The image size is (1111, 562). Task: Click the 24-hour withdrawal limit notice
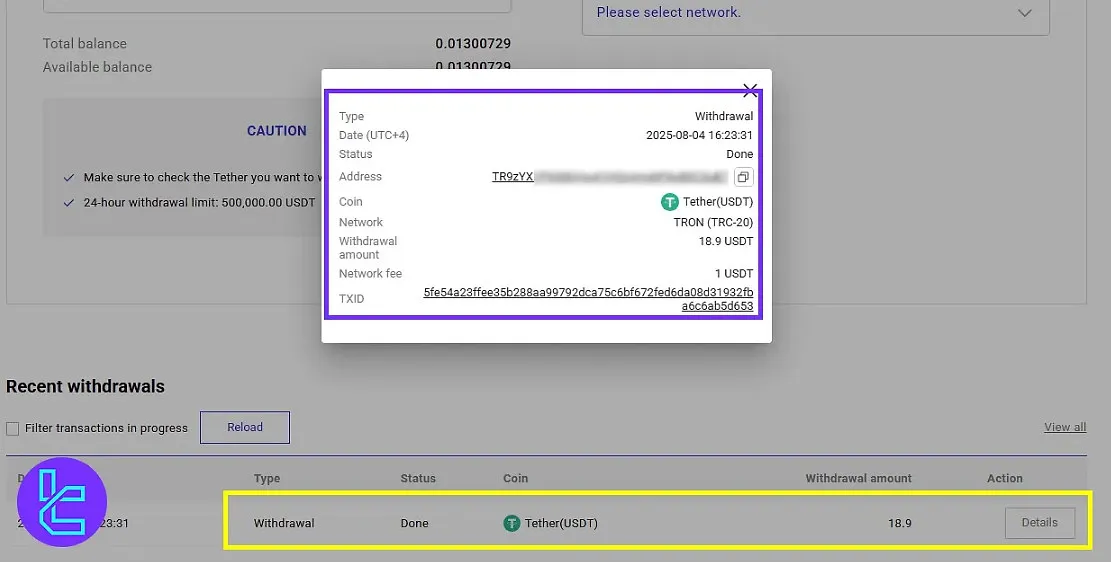coord(199,202)
